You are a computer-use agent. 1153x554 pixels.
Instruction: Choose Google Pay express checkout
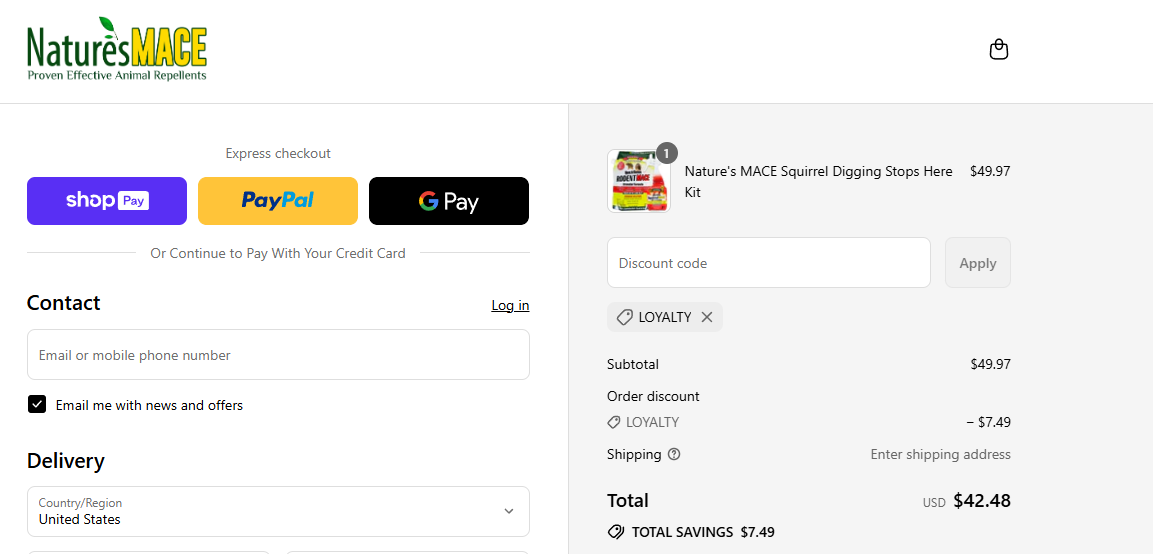pos(449,201)
